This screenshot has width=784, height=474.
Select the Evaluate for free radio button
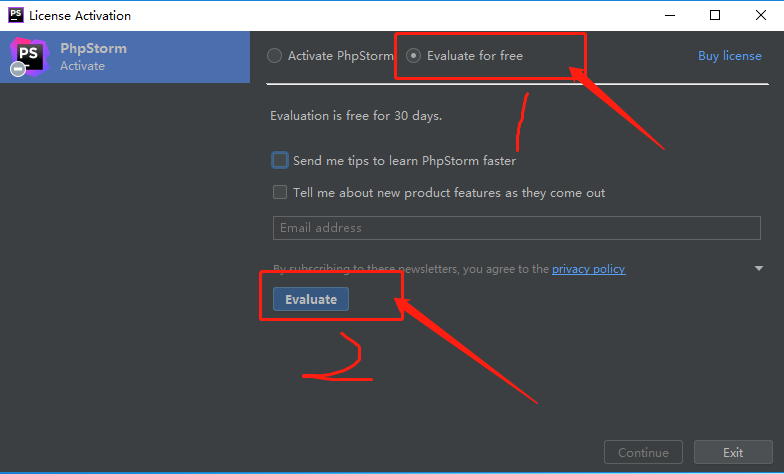click(x=413, y=56)
